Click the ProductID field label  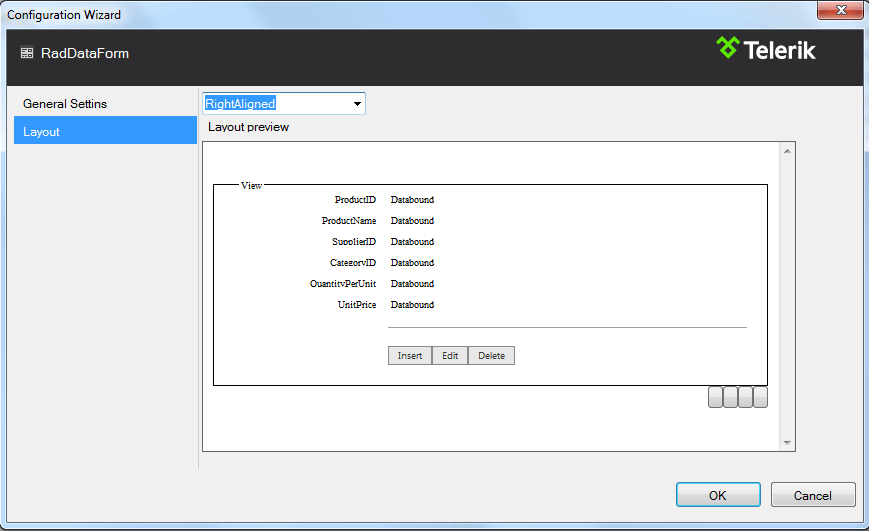(x=355, y=200)
